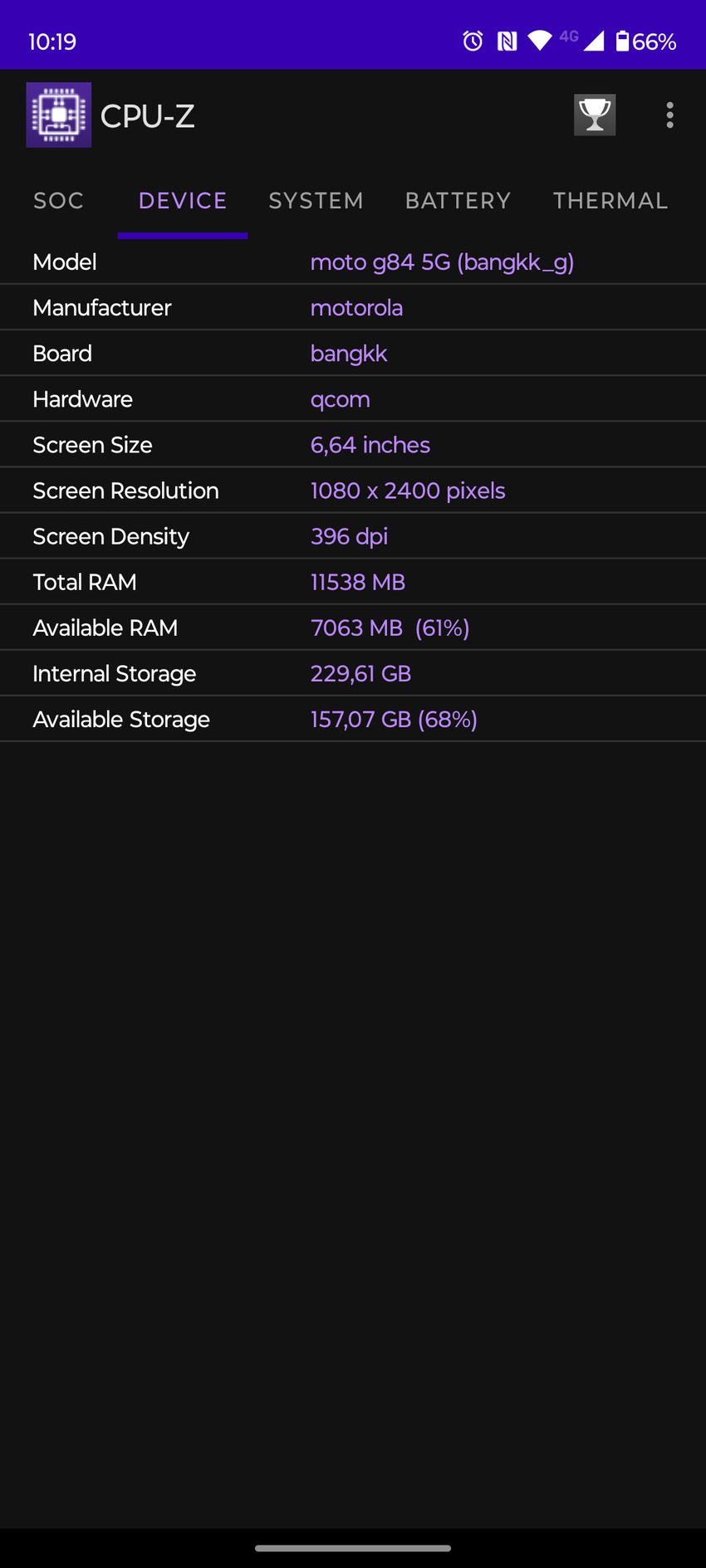Image resolution: width=706 pixels, height=1568 pixels.
Task: Tap the NFC status bar icon
Action: 507,41
